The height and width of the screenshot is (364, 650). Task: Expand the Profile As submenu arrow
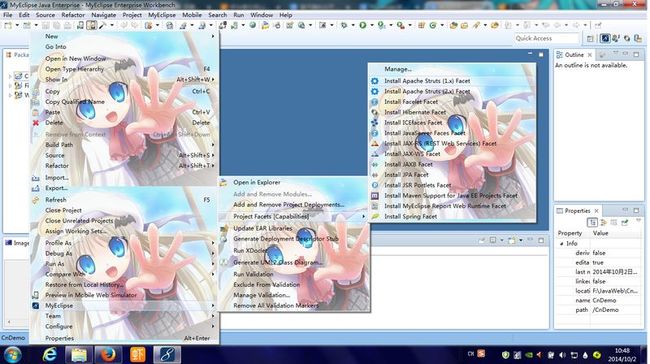[213, 243]
